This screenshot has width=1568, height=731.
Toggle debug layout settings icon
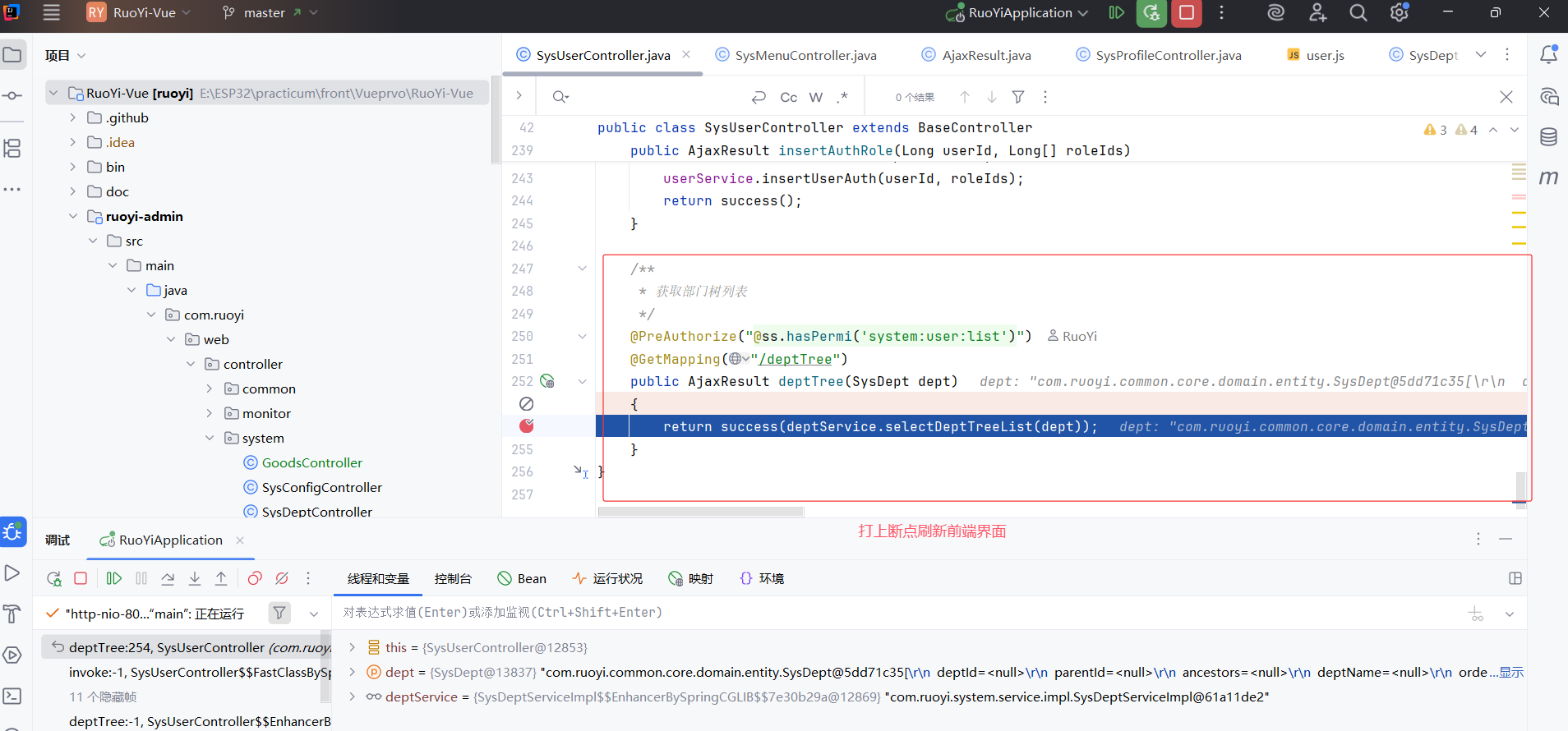1515,578
